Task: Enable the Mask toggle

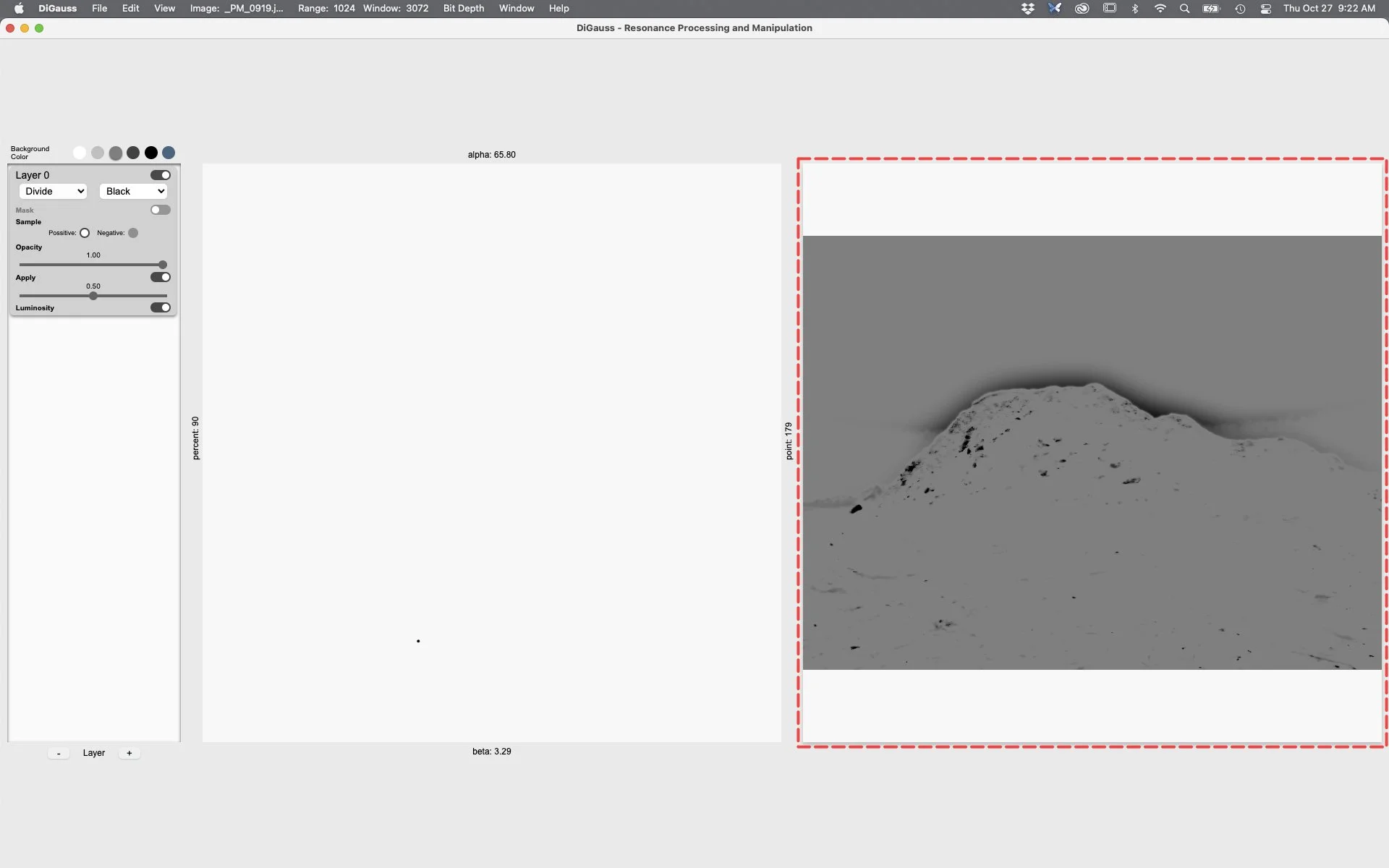Action: click(x=160, y=210)
